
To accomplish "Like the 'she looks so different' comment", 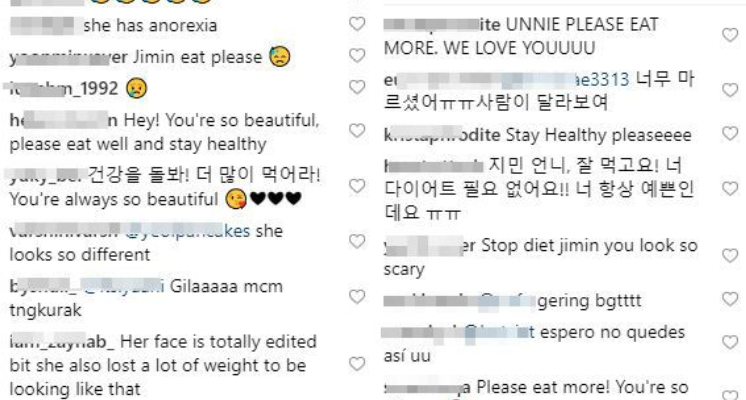I will pyautogui.click(x=357, y=241).
